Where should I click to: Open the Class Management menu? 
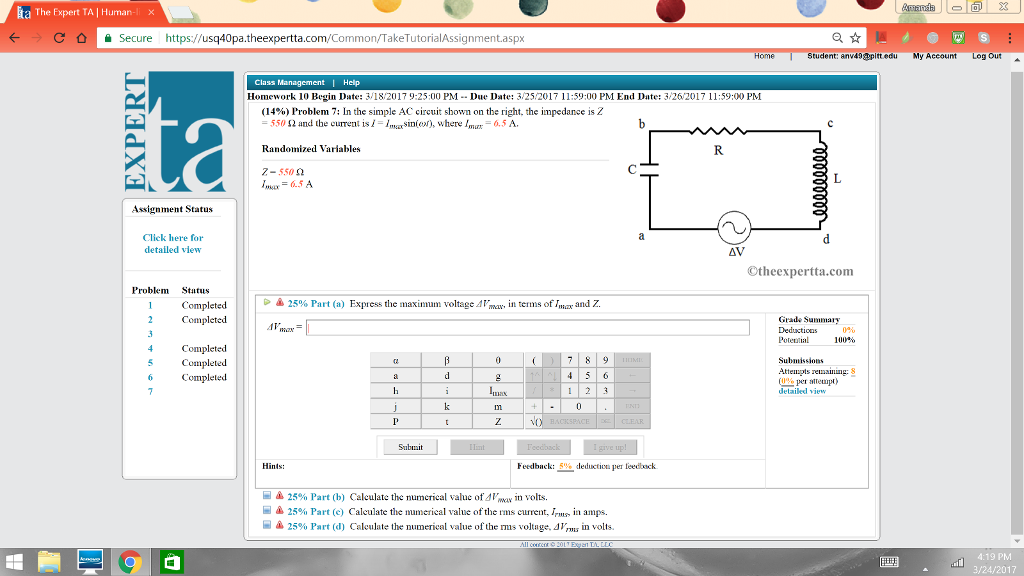(289, 82)
